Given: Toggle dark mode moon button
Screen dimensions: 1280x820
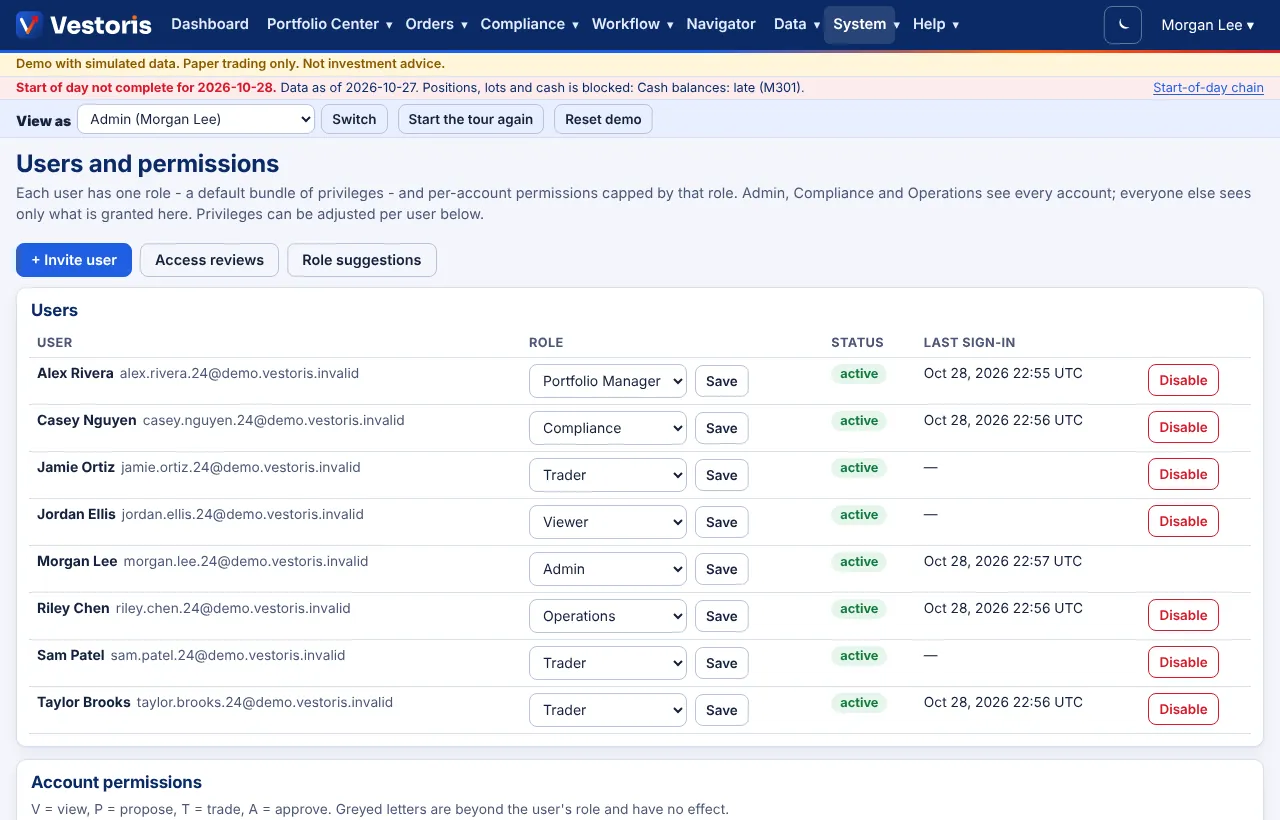Looking at the screenshot, I should click(1123, 25).
